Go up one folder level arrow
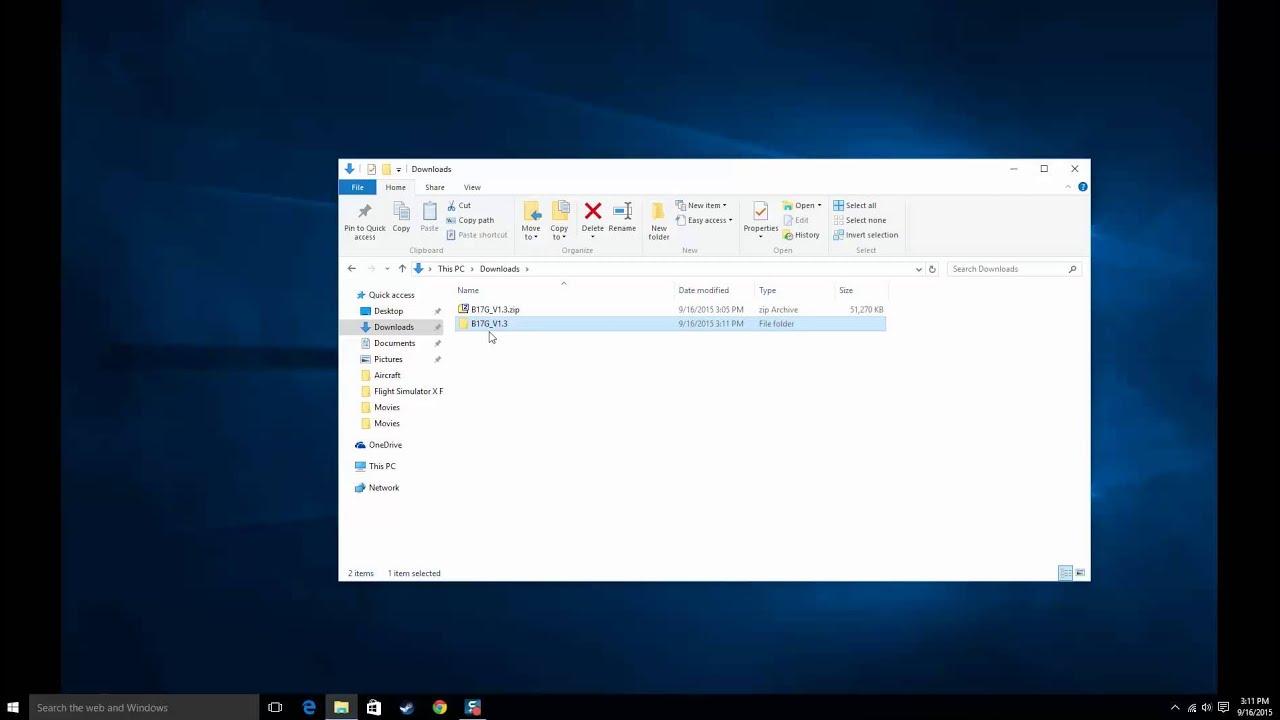 pyautogui.click(x=402, y=269)
